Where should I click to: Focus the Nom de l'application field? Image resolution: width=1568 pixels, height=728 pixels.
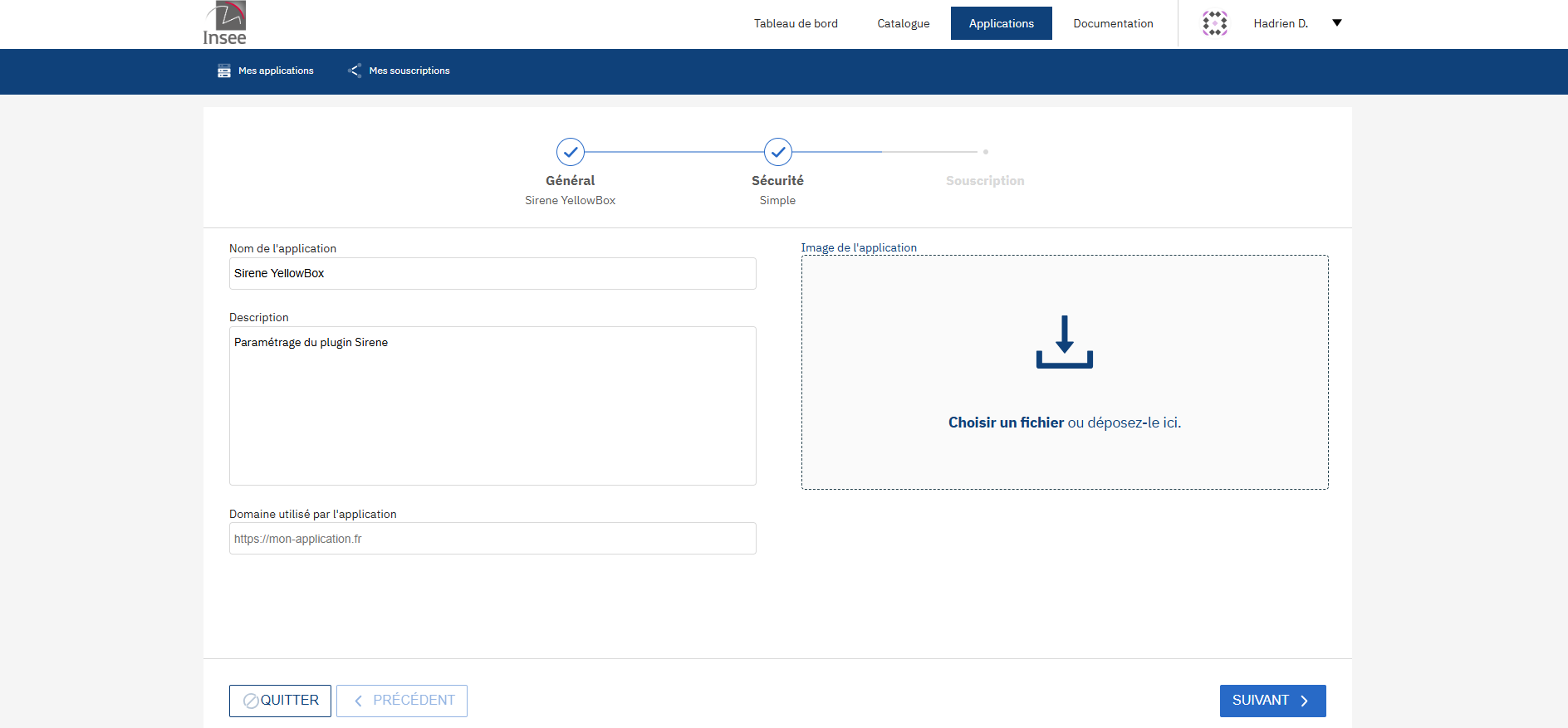tap(492, 273)
